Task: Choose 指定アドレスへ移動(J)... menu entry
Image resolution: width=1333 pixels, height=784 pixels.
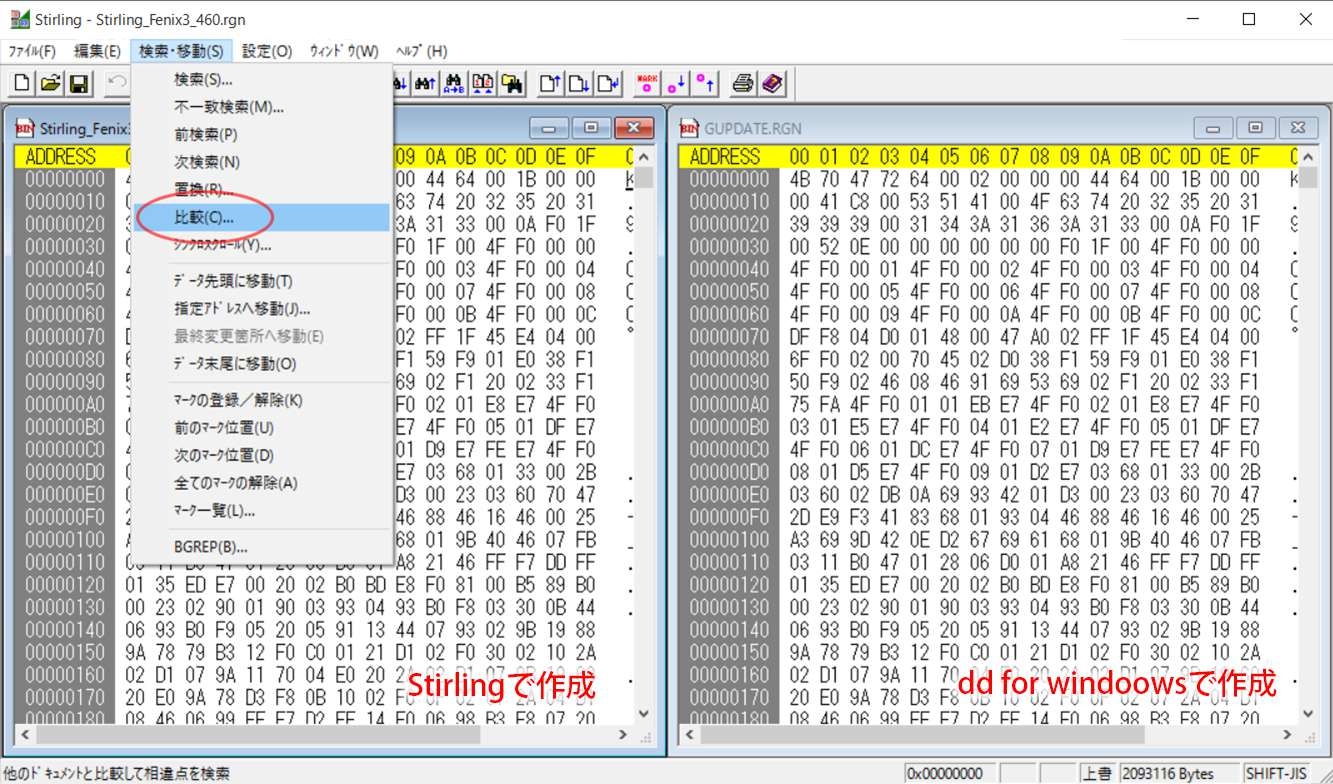Action: click(x=262, y=309)
